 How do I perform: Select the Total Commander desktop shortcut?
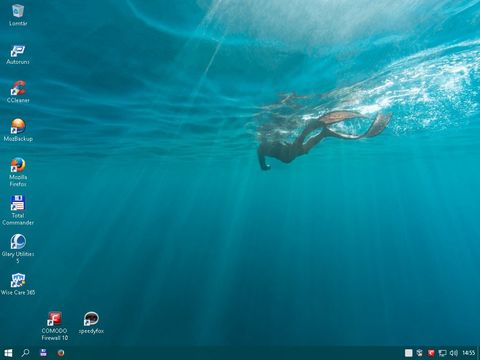(x=18, y=211)
